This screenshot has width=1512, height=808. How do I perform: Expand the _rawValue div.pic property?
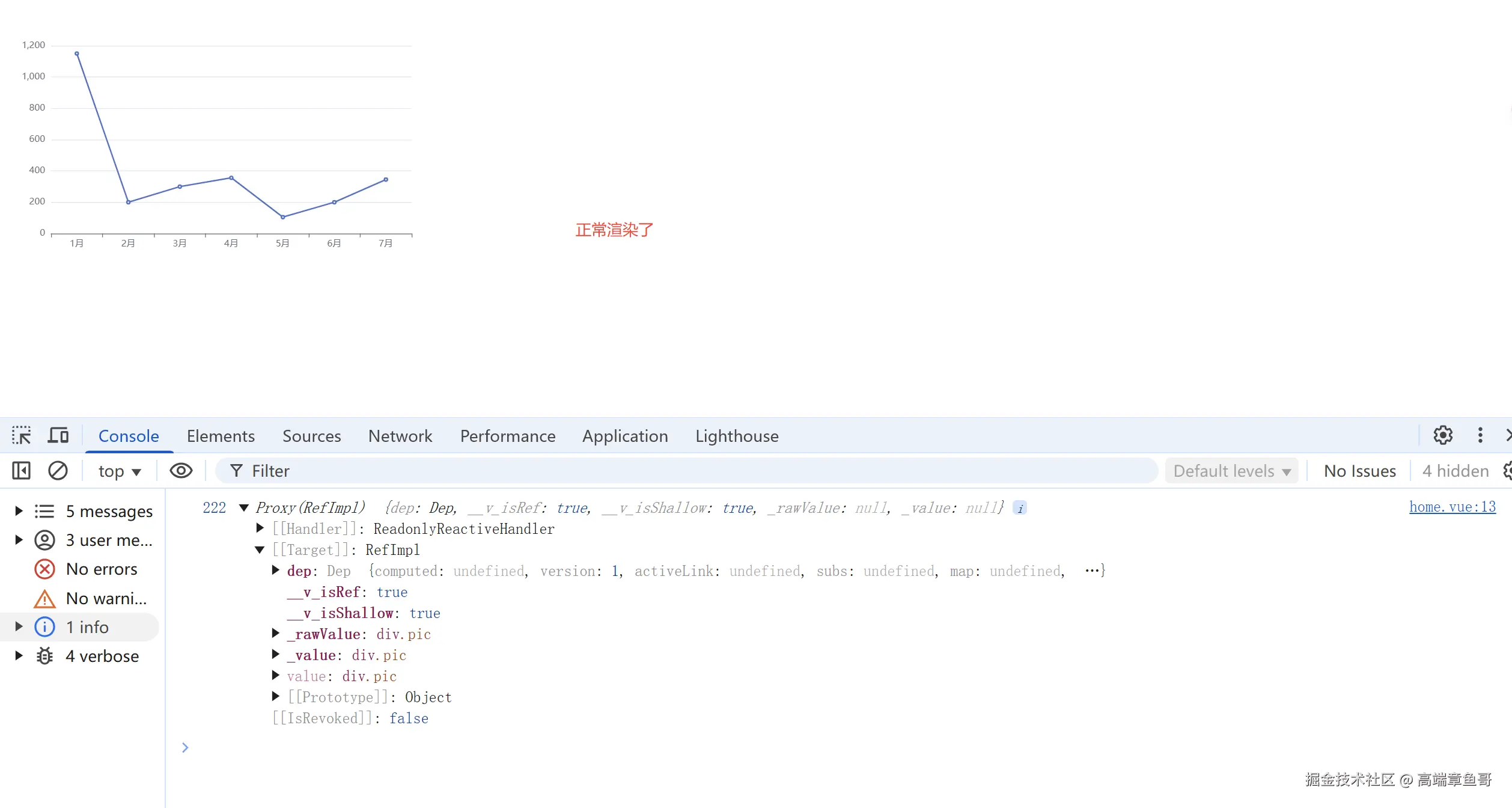[276, 634]
